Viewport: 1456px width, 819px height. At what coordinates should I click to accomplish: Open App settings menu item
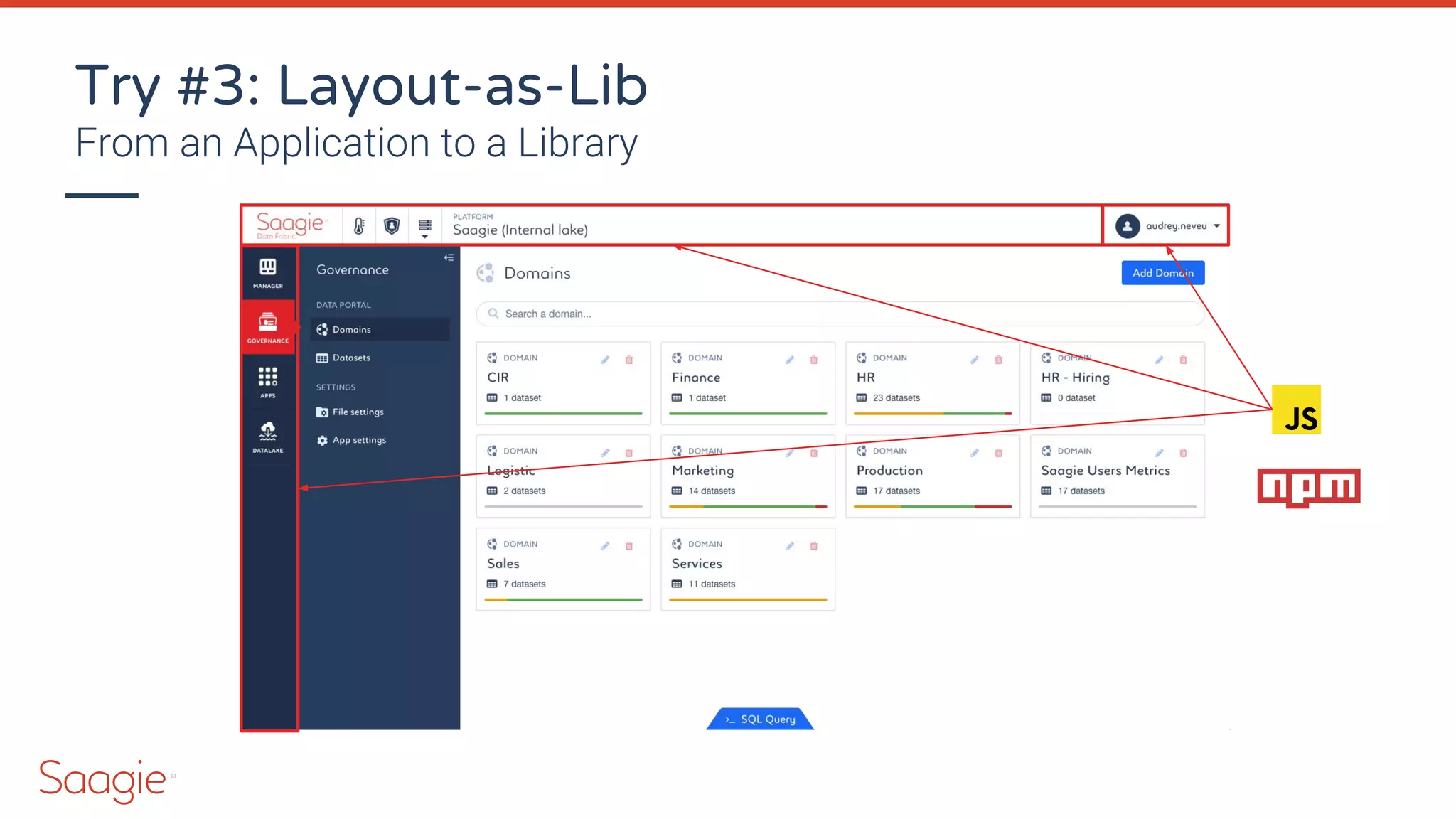pyautogui.click(x=359, y=440)
